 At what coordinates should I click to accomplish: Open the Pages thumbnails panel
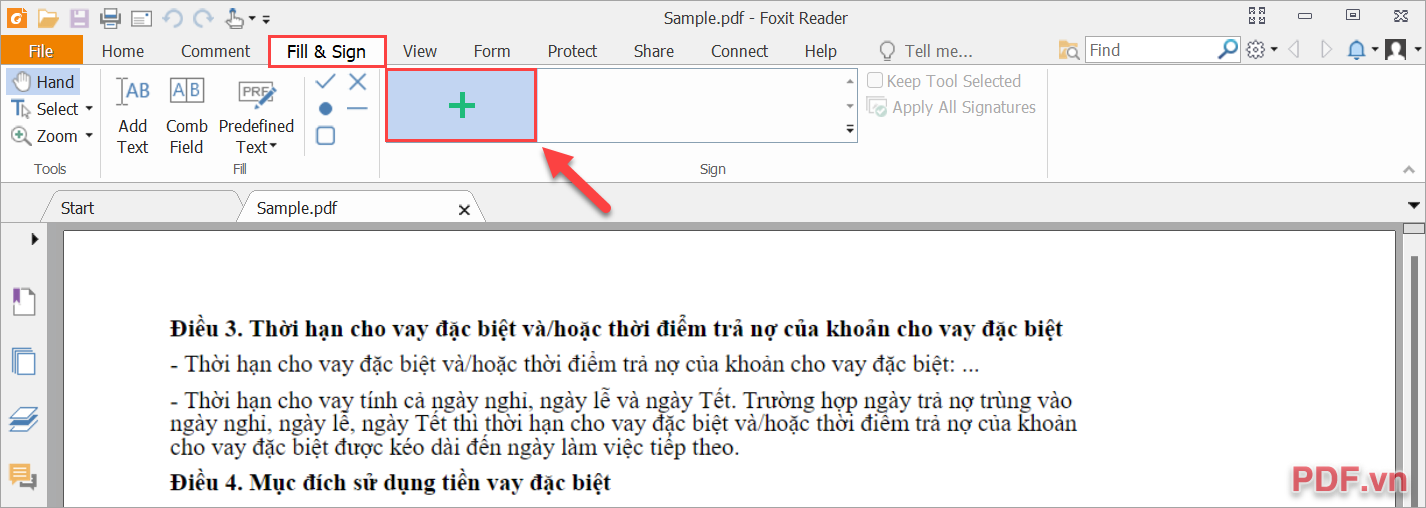coord(23,360)
